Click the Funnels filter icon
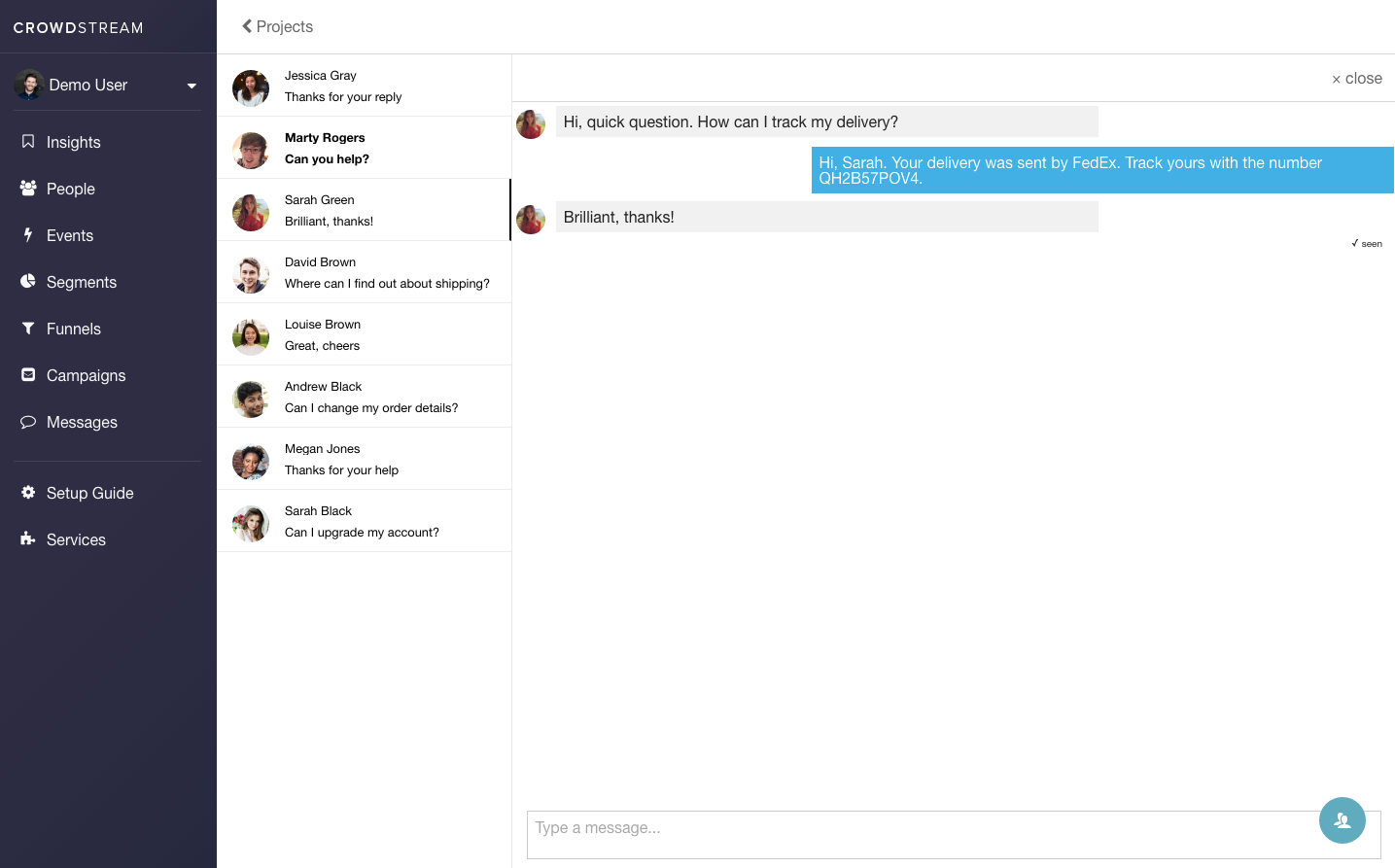This screenshot has height=868, width=1395. pyautogui.click(x=28, y=329)
